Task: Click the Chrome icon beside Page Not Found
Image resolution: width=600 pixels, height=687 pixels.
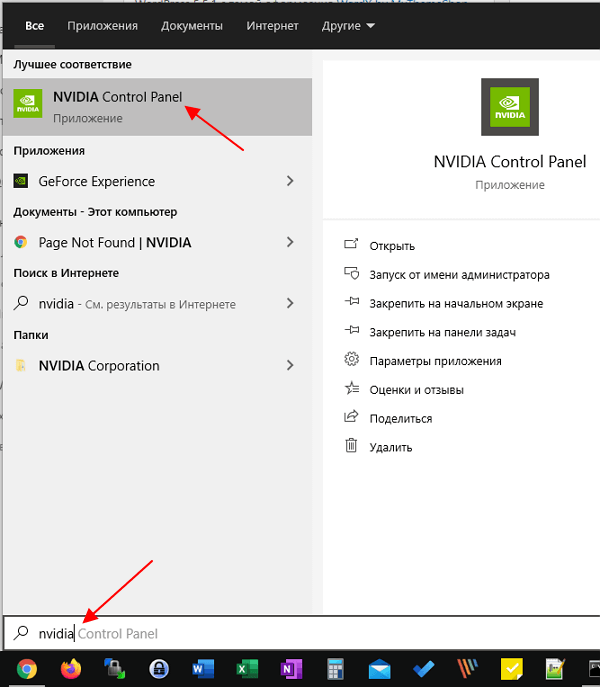Action: 21,242
